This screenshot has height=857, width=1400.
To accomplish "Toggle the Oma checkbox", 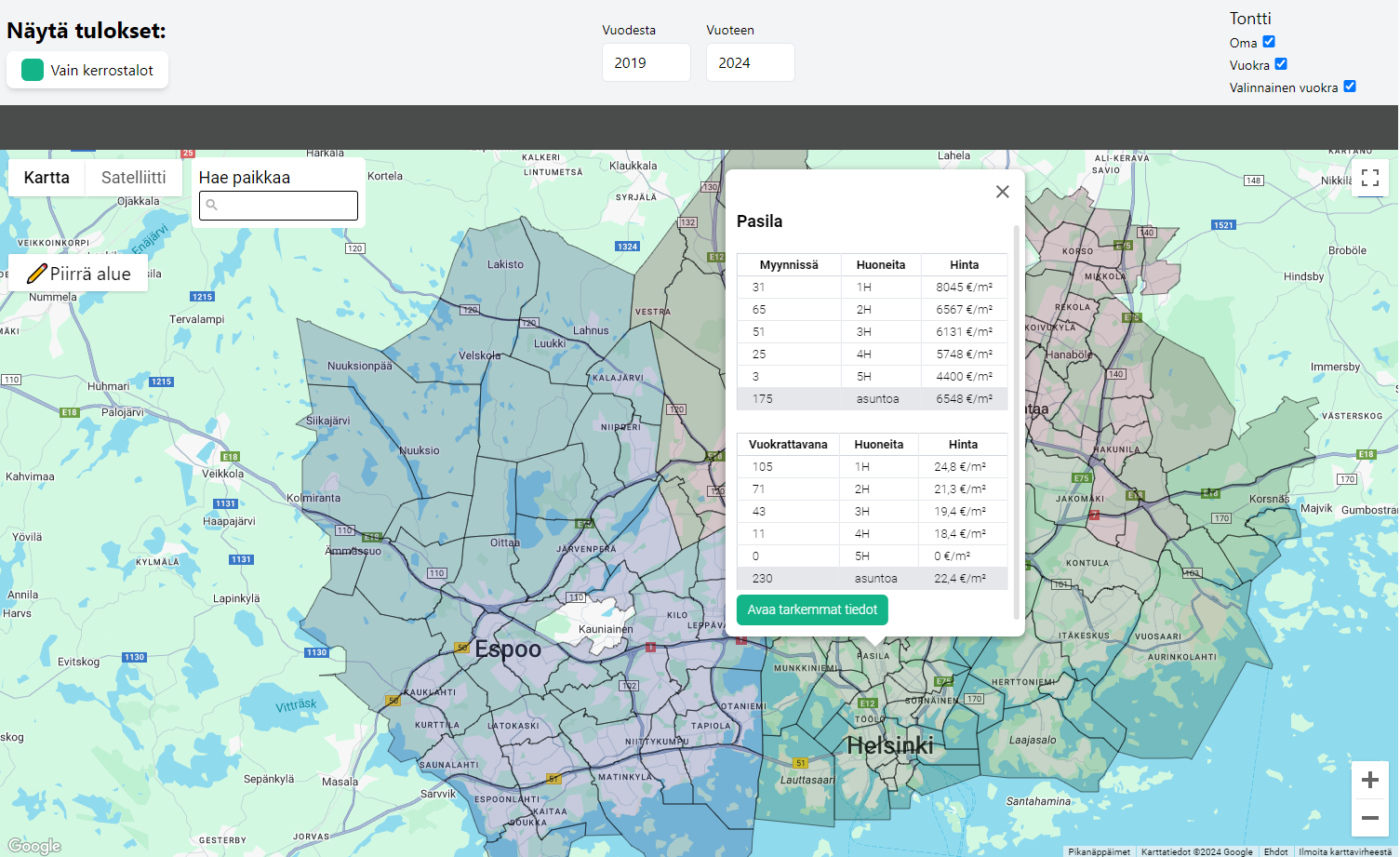I will point(1269,42).
